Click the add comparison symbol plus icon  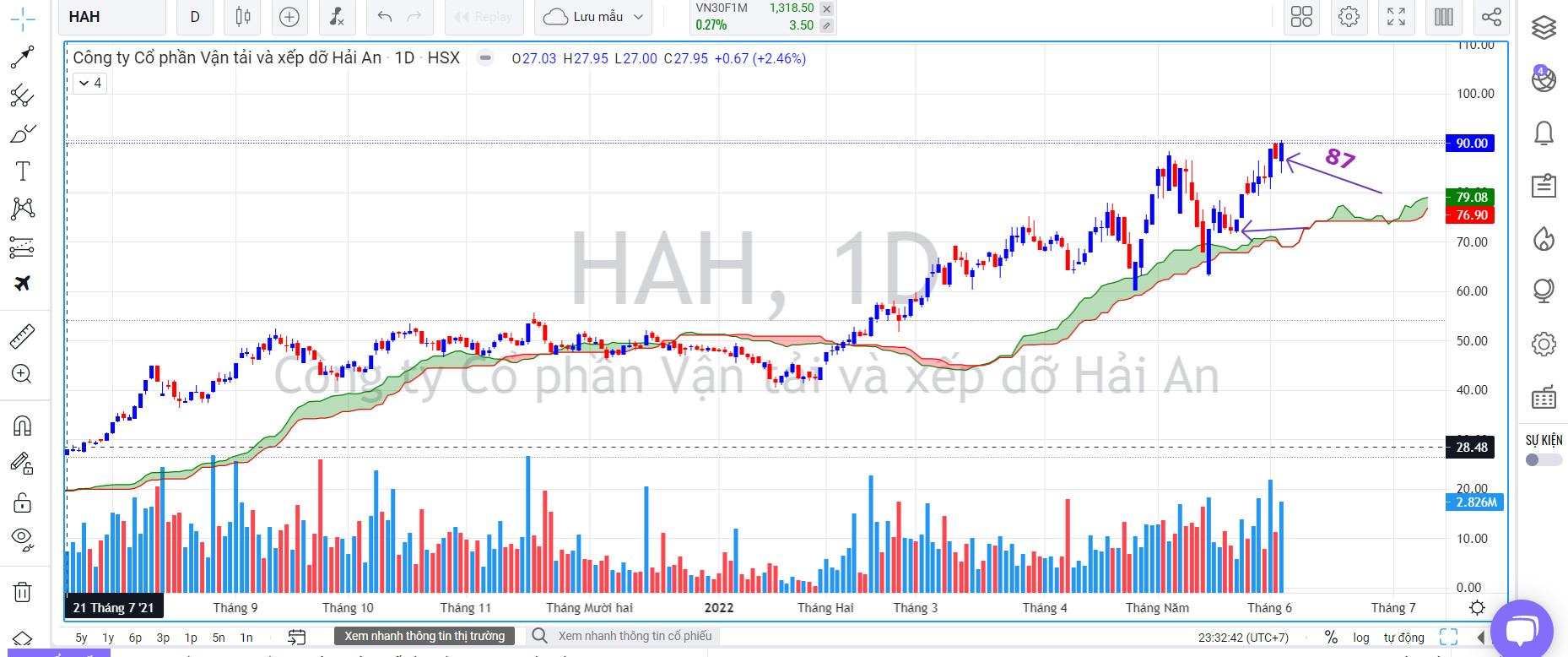(289, 17)
